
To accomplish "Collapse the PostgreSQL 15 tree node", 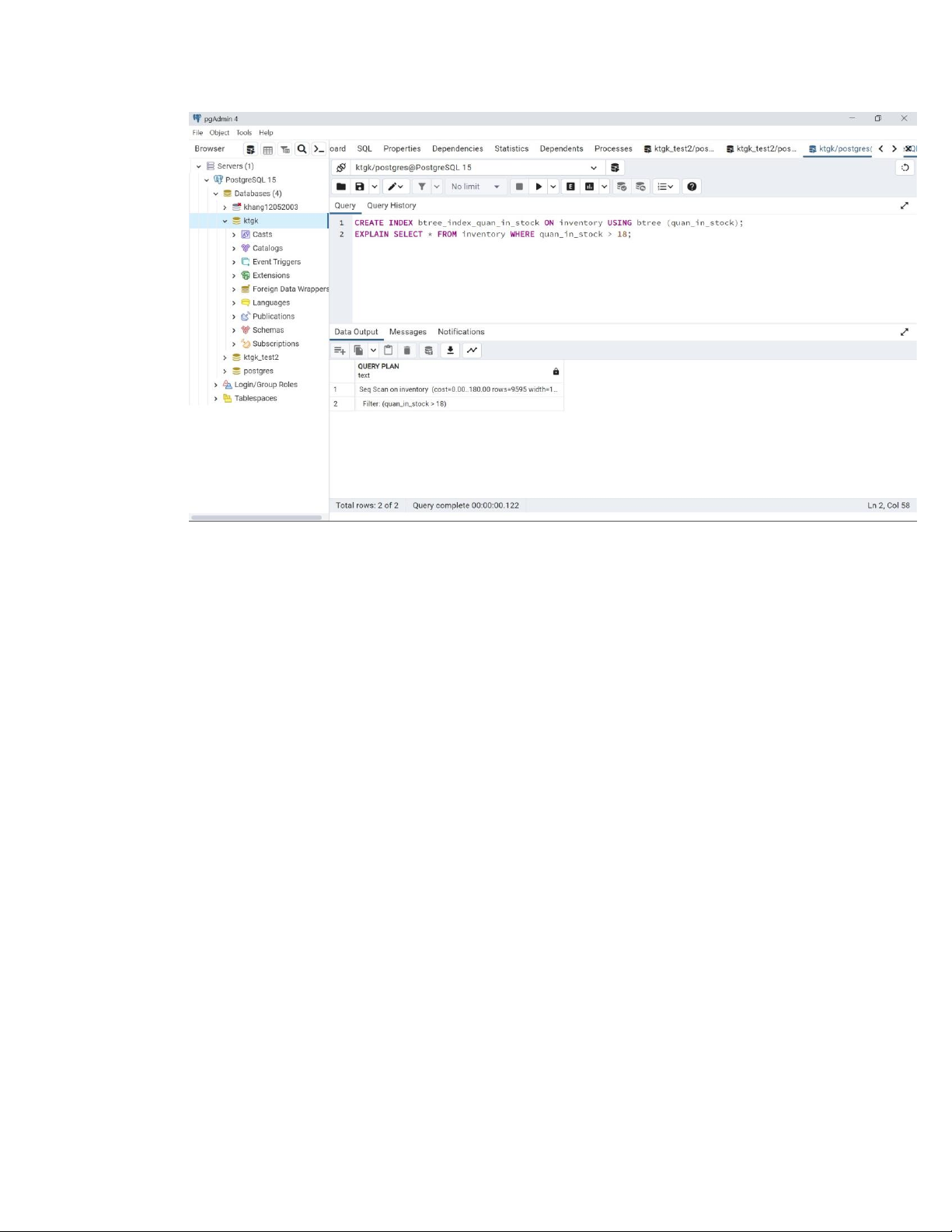I will (207, 180).
